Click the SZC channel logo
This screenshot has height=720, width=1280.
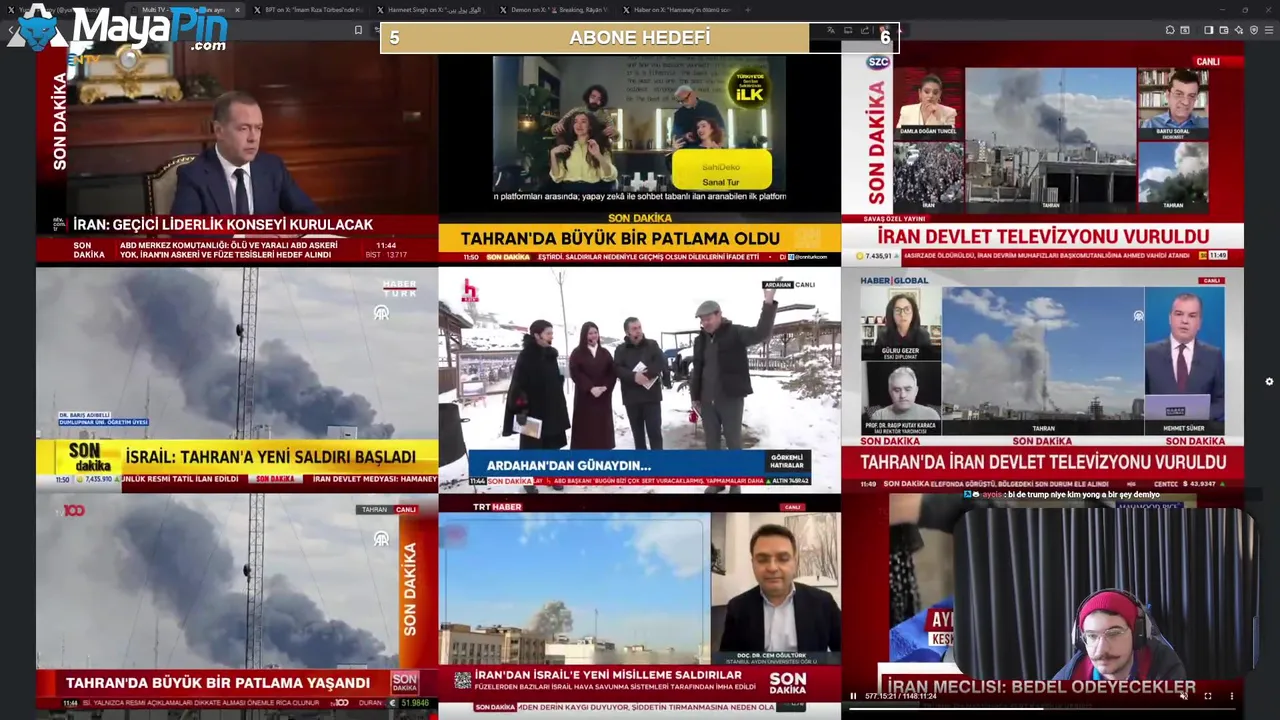[878, 62]
